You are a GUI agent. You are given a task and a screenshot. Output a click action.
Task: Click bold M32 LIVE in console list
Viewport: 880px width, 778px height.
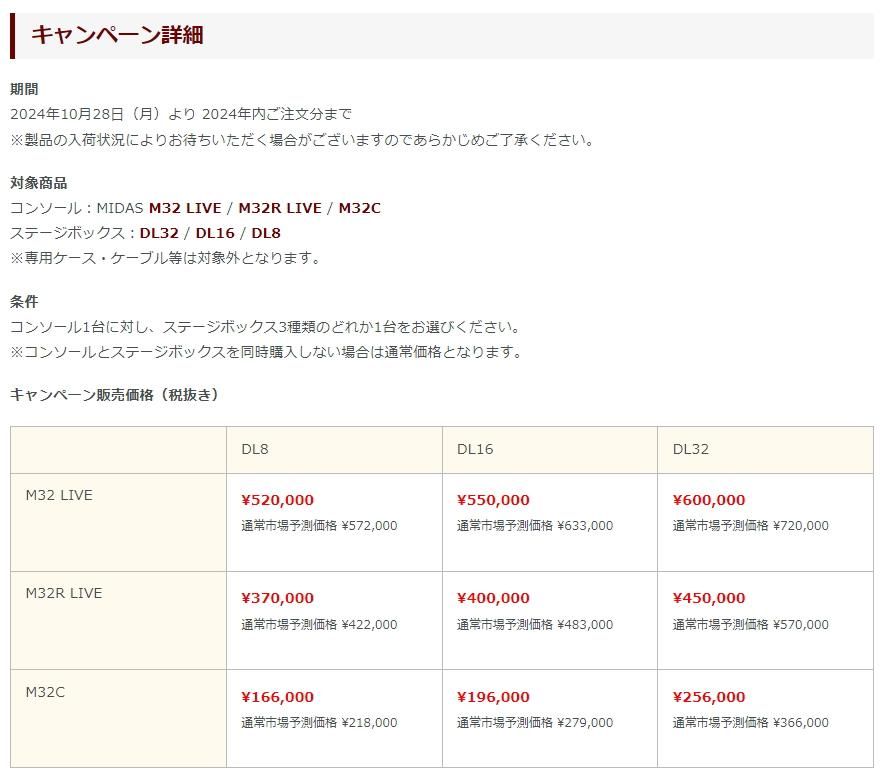click(x=185, y=208)
